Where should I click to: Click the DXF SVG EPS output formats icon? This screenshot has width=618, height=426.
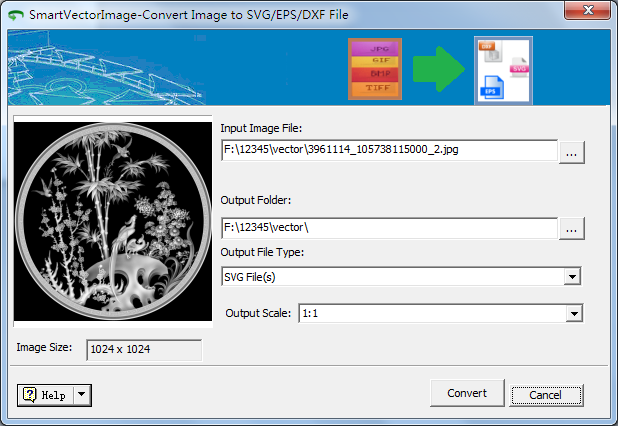[503, 71]
